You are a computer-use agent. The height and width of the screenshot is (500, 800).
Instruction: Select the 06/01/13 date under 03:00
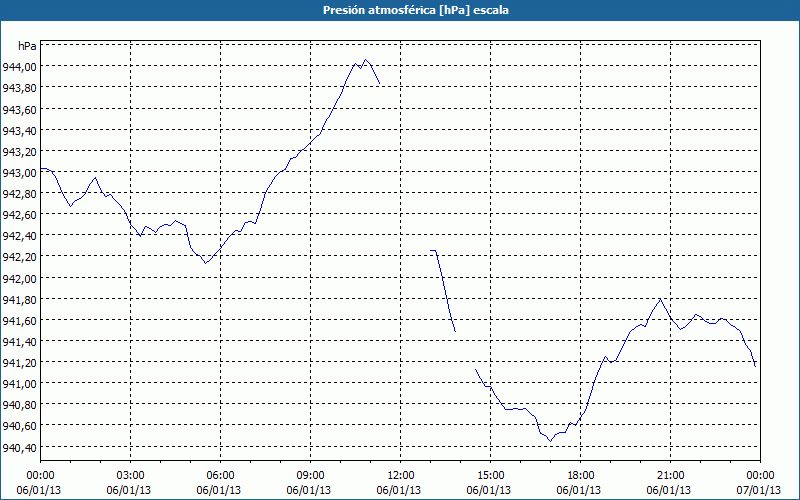(x=129, y=490)
